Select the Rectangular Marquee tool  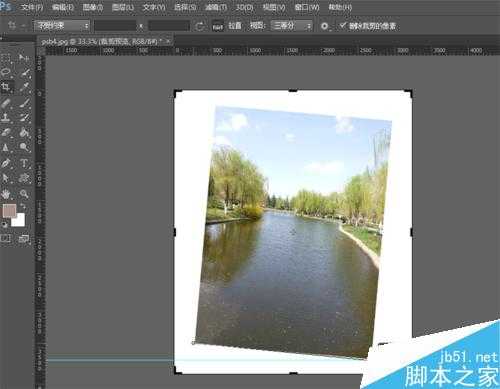point(6,58)
